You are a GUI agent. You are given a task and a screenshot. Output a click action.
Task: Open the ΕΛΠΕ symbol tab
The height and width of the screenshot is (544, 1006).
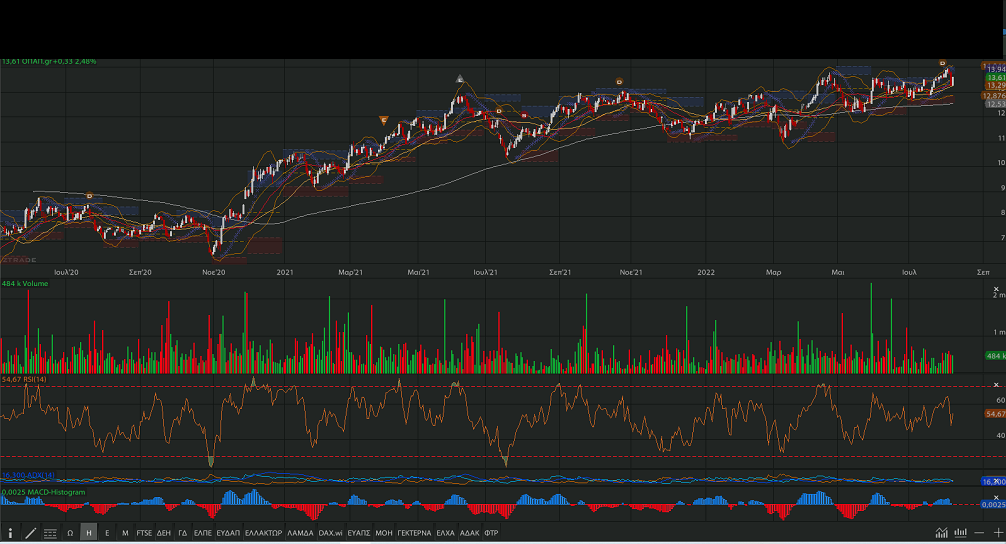[x=203, y=532]
